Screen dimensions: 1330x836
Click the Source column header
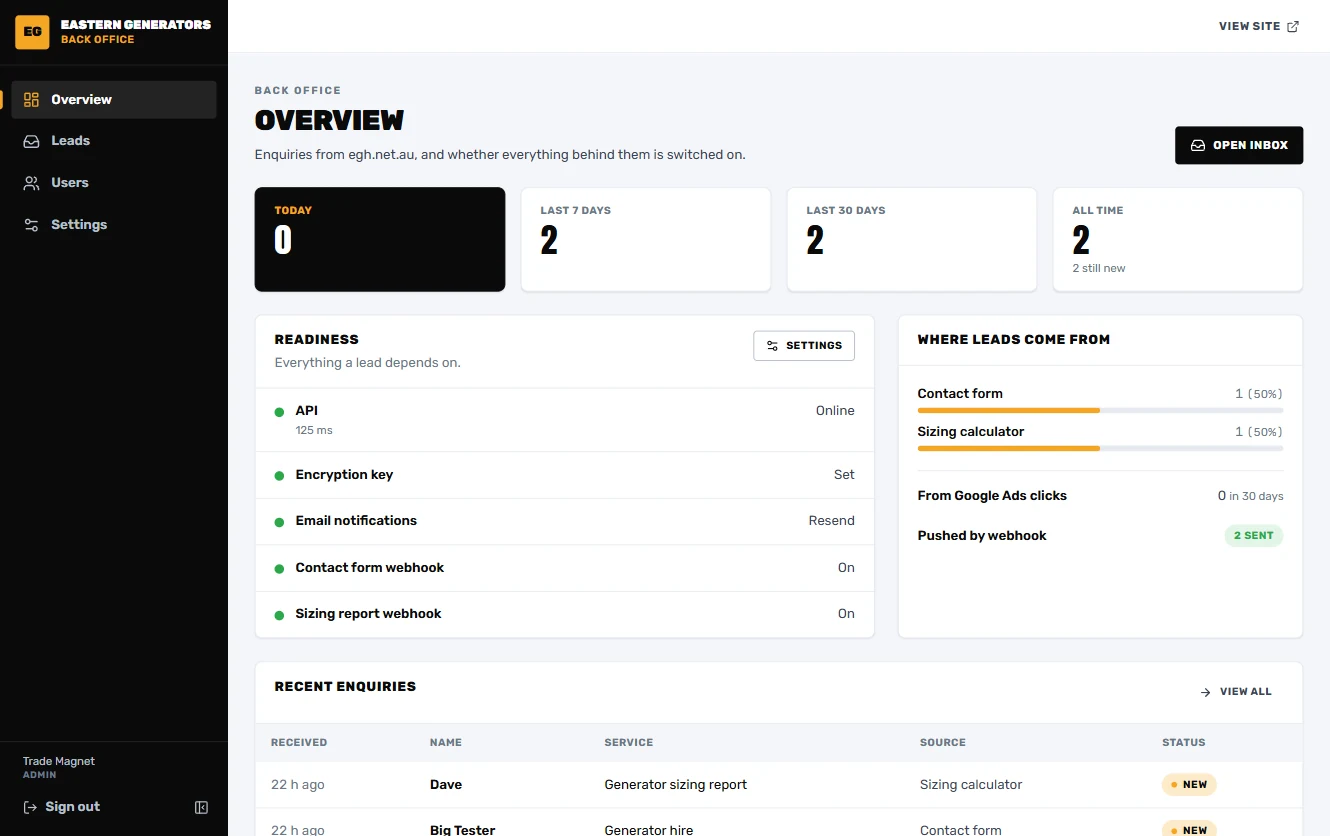[943, 743]
